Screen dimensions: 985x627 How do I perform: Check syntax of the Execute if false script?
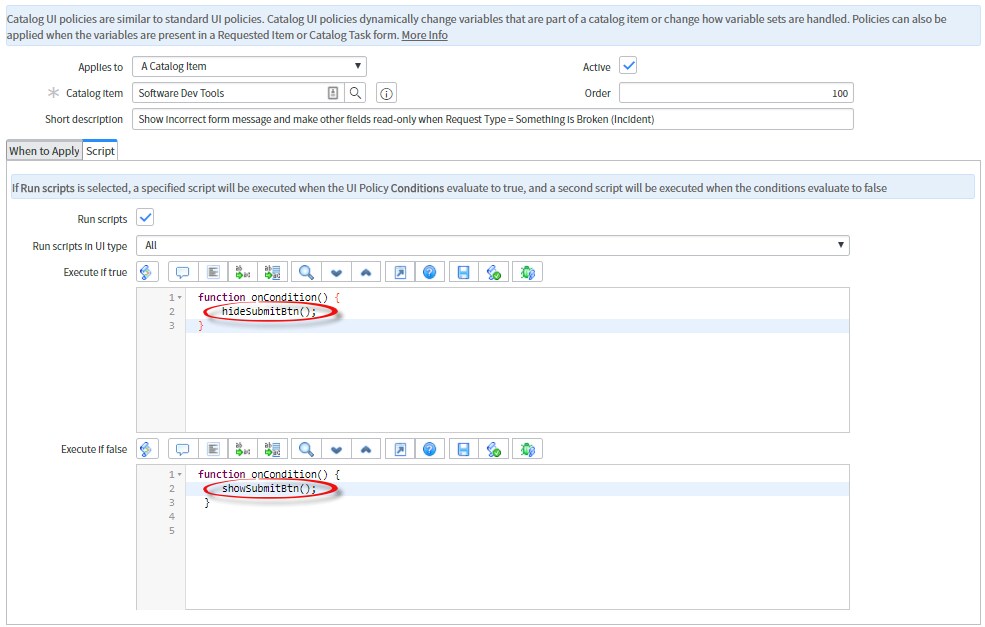(x=494, y=449)
